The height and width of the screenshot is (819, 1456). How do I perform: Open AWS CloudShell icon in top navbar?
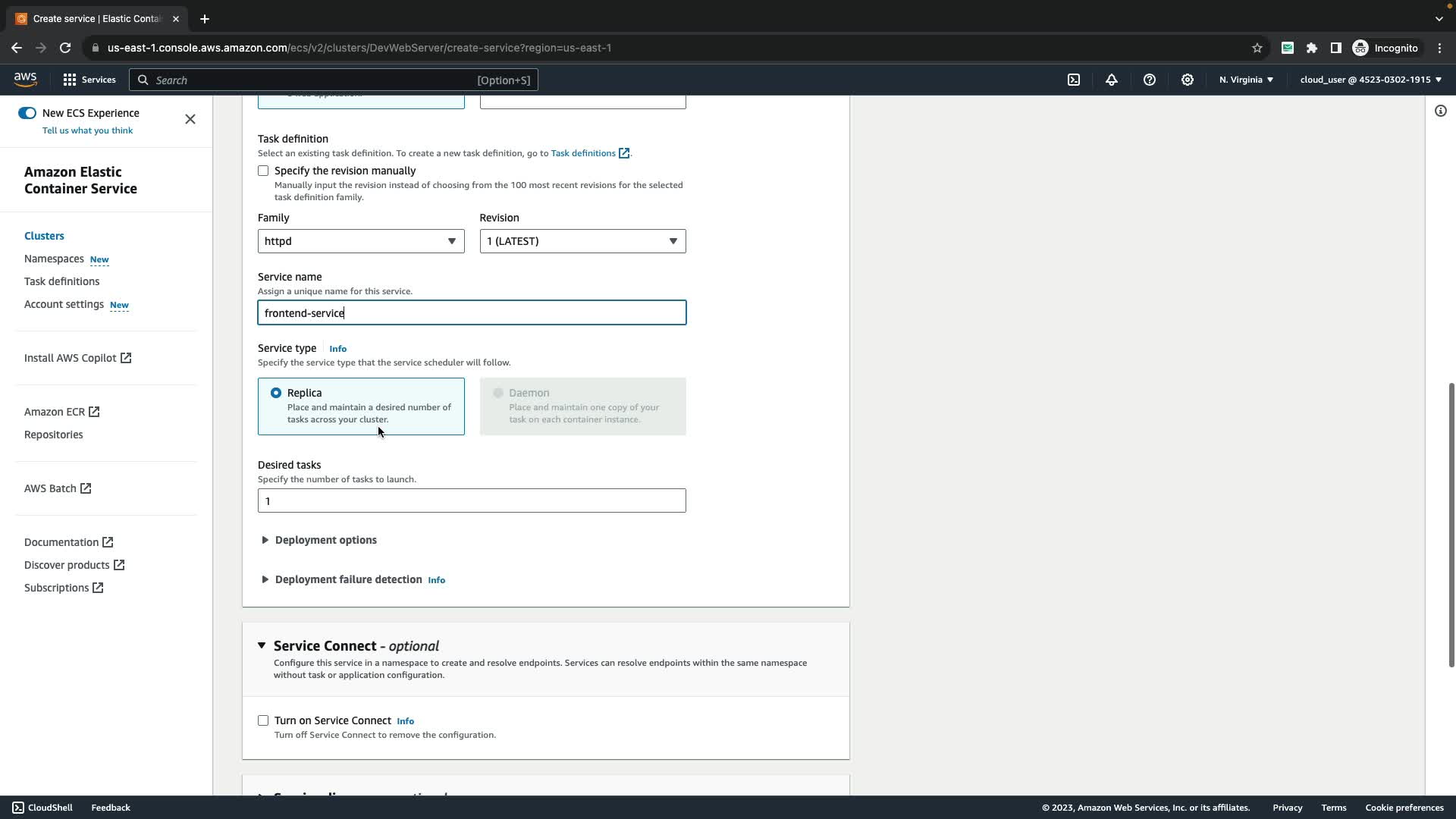1074,80
